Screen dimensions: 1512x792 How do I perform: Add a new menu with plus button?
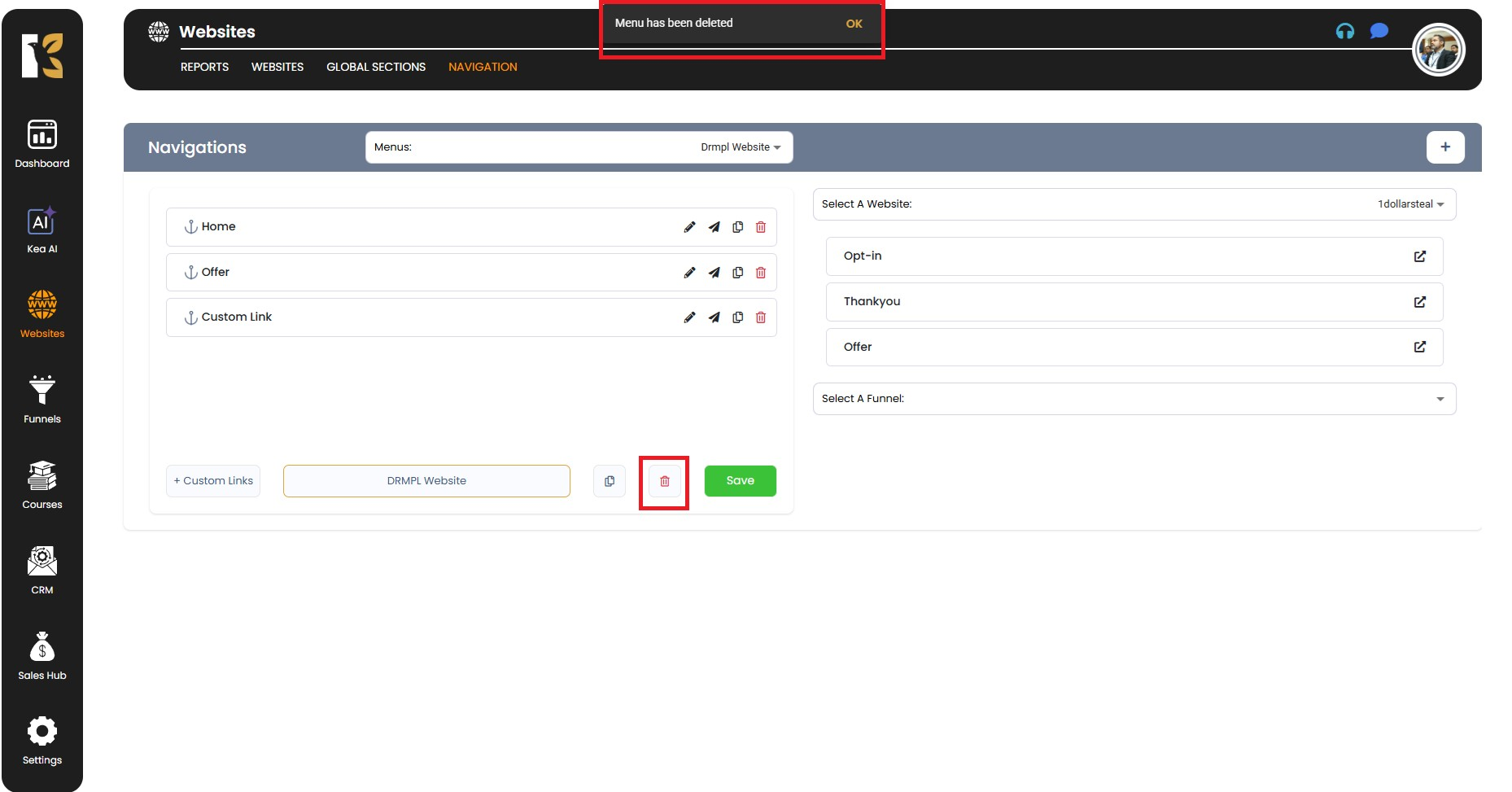coord(1444,147)
